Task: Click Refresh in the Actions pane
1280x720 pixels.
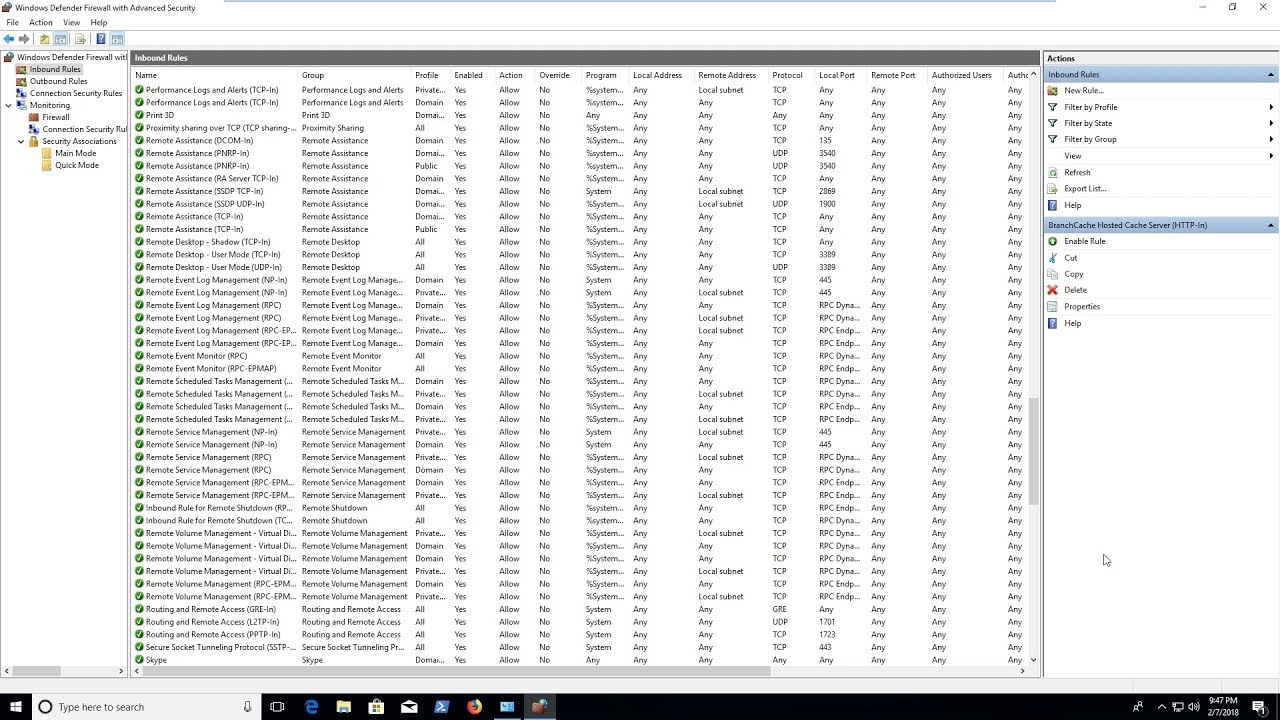Action: click(1077, 172)
